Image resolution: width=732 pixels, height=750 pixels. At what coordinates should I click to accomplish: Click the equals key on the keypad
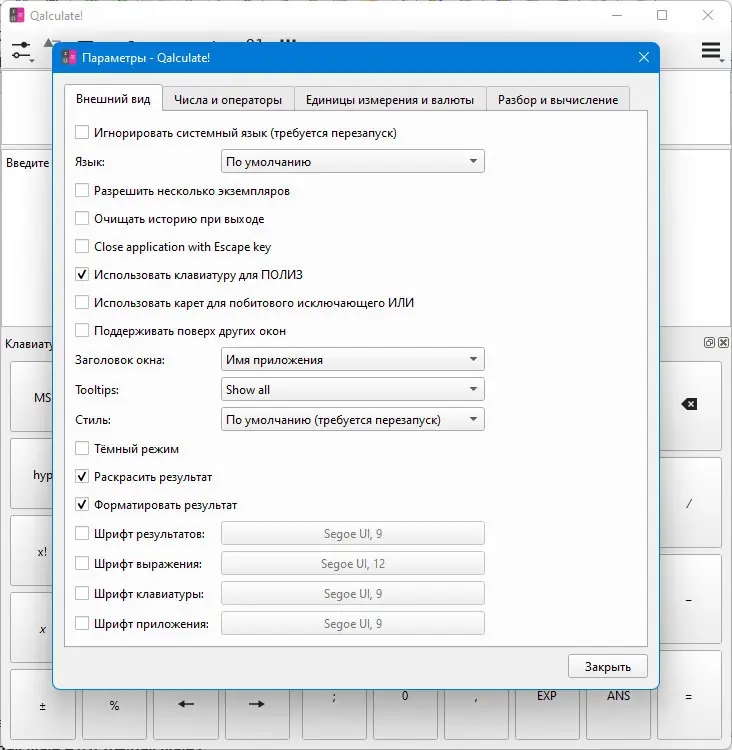pos(688,697)
